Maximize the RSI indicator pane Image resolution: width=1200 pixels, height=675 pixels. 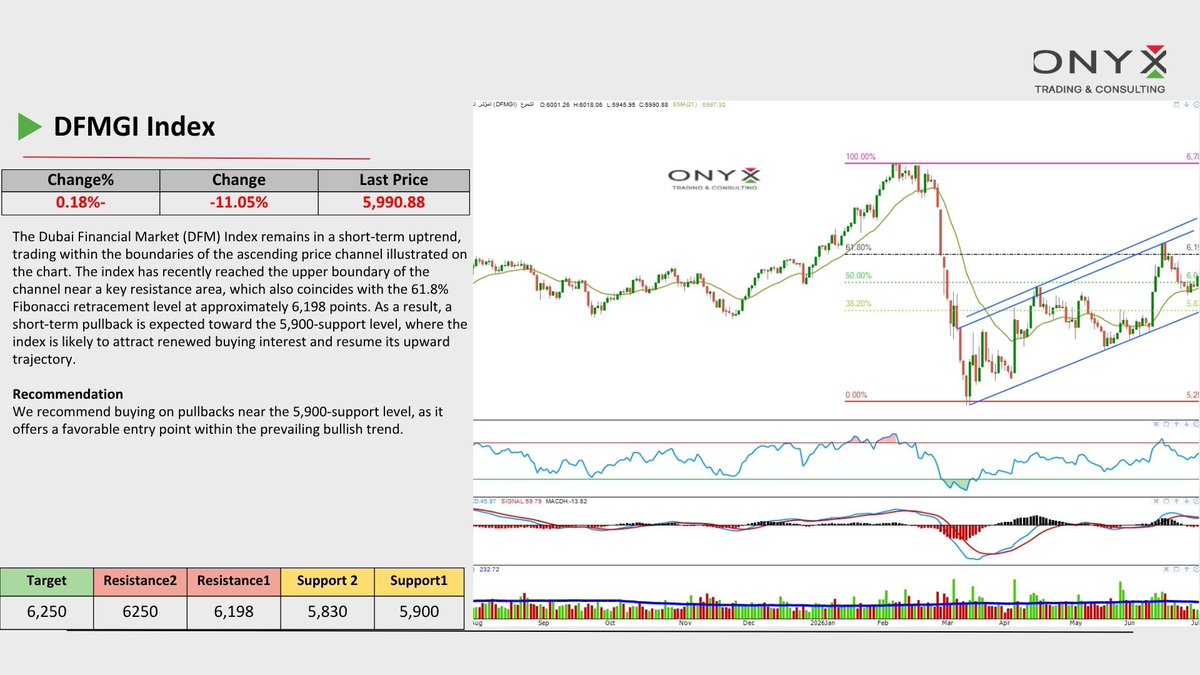pos(1166,424)
